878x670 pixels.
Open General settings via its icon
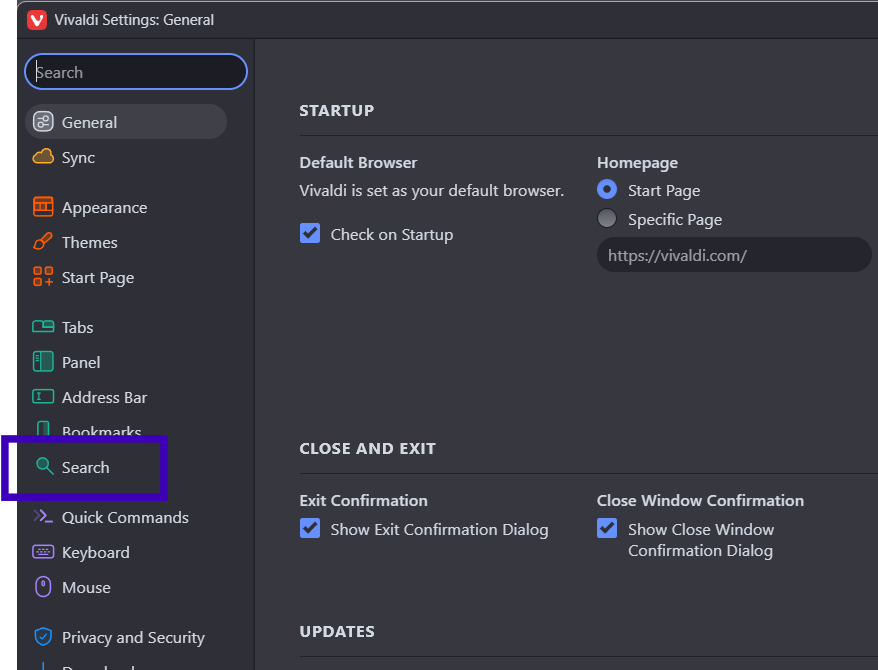click(x=43, y=122)
